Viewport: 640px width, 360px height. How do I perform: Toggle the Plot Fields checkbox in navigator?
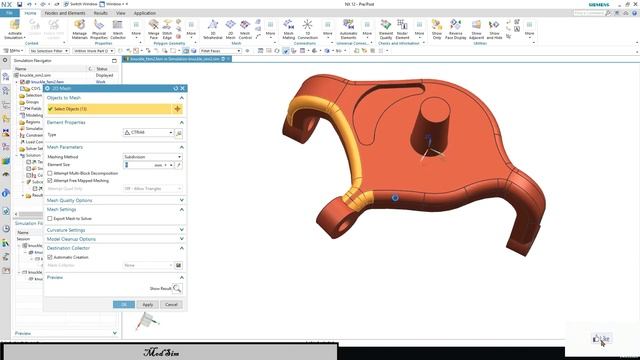coord(22,109)
